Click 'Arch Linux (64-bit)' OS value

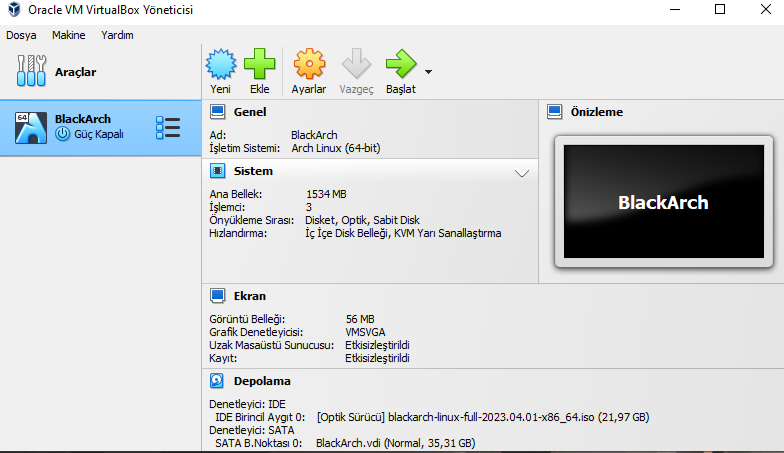(336, 148)
